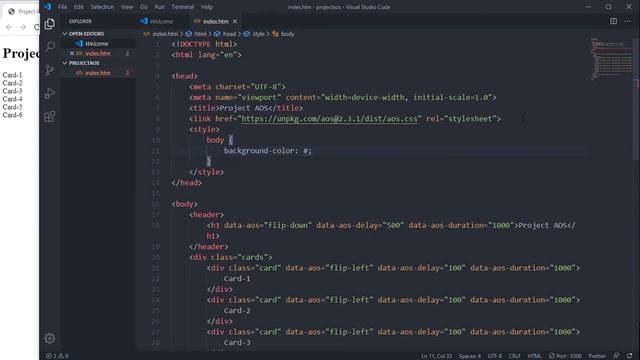640x360 pixels.
Task: Open the View menu
Action: (127, 7)
